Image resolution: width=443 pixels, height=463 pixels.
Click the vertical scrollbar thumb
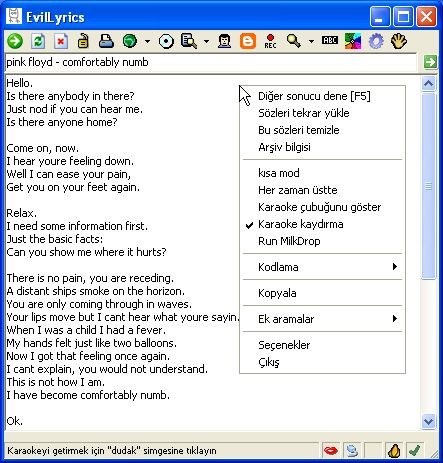(x=428, y=186)
